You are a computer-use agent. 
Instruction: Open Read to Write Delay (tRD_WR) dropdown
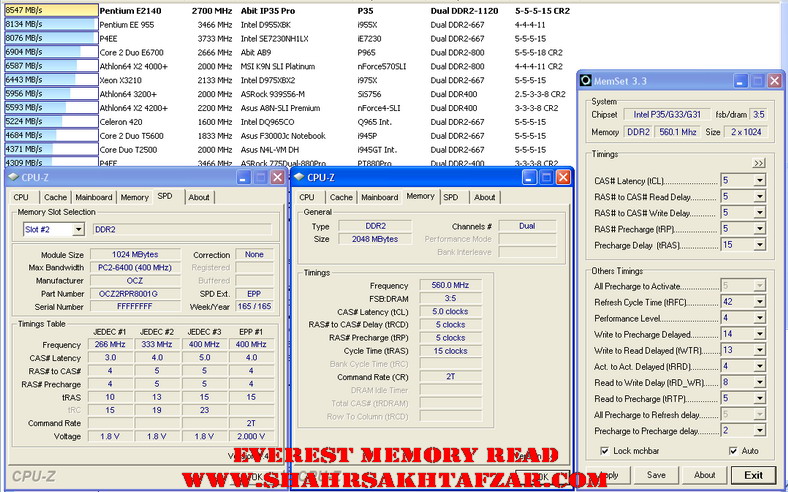759,382
